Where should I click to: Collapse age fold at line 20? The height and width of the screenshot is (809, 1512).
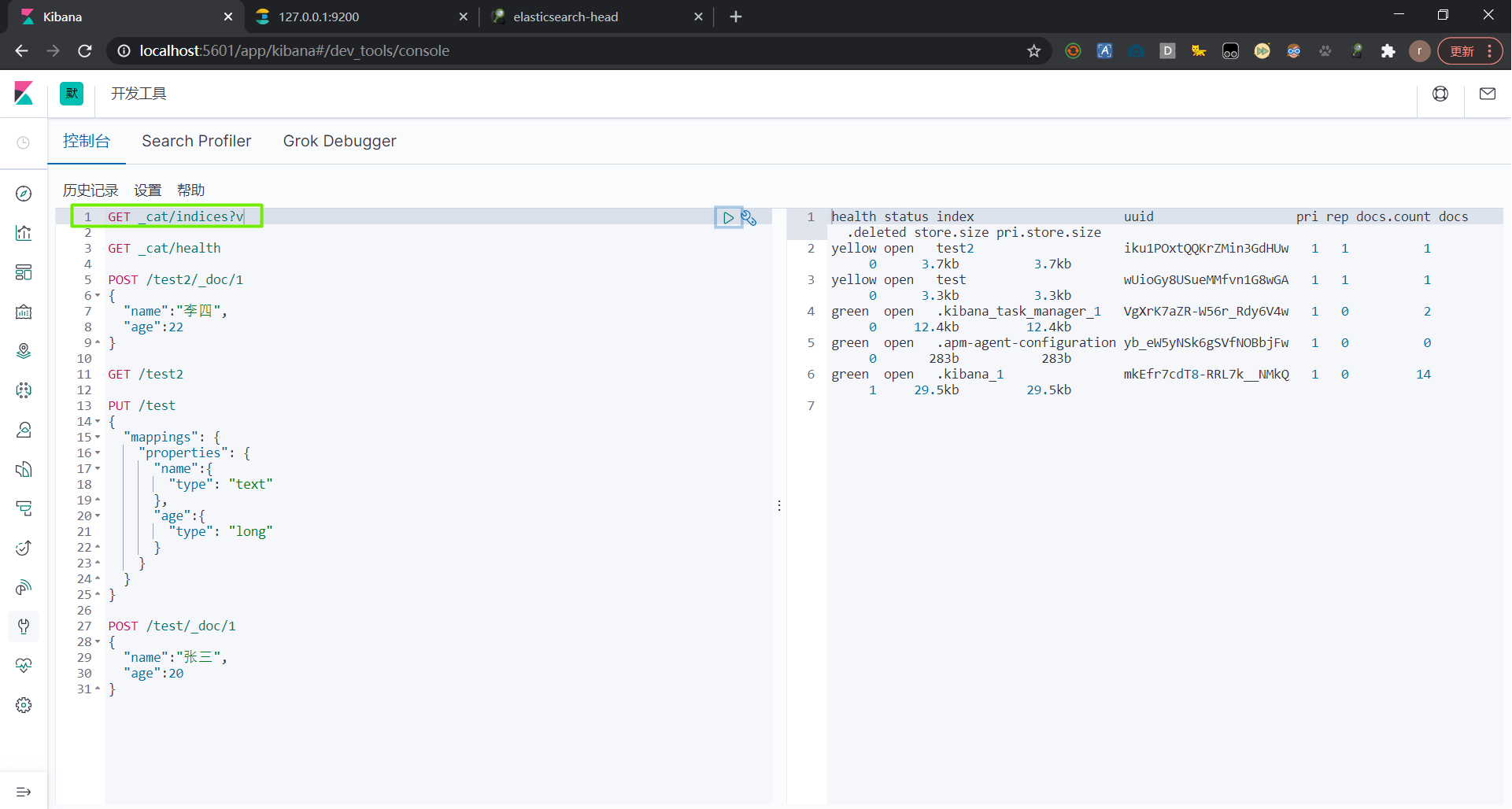[x=98, y=516]
